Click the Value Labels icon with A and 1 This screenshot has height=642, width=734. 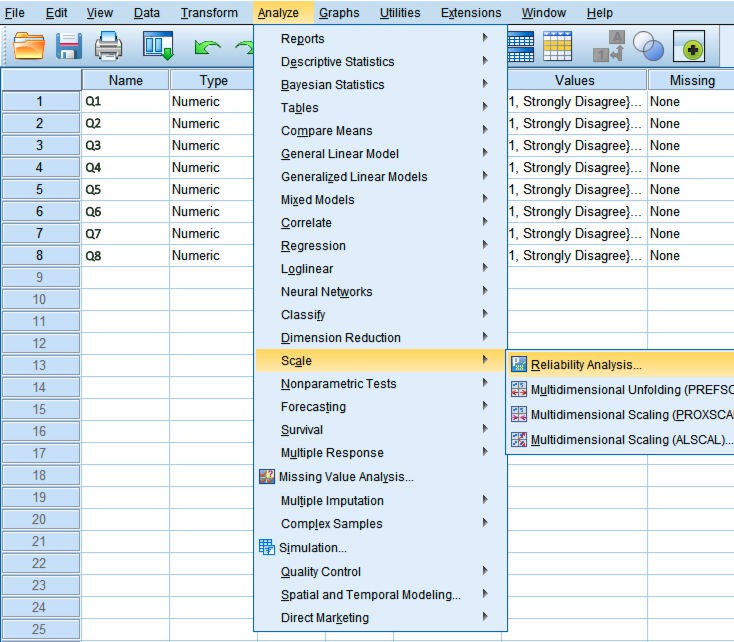point(609,46)
